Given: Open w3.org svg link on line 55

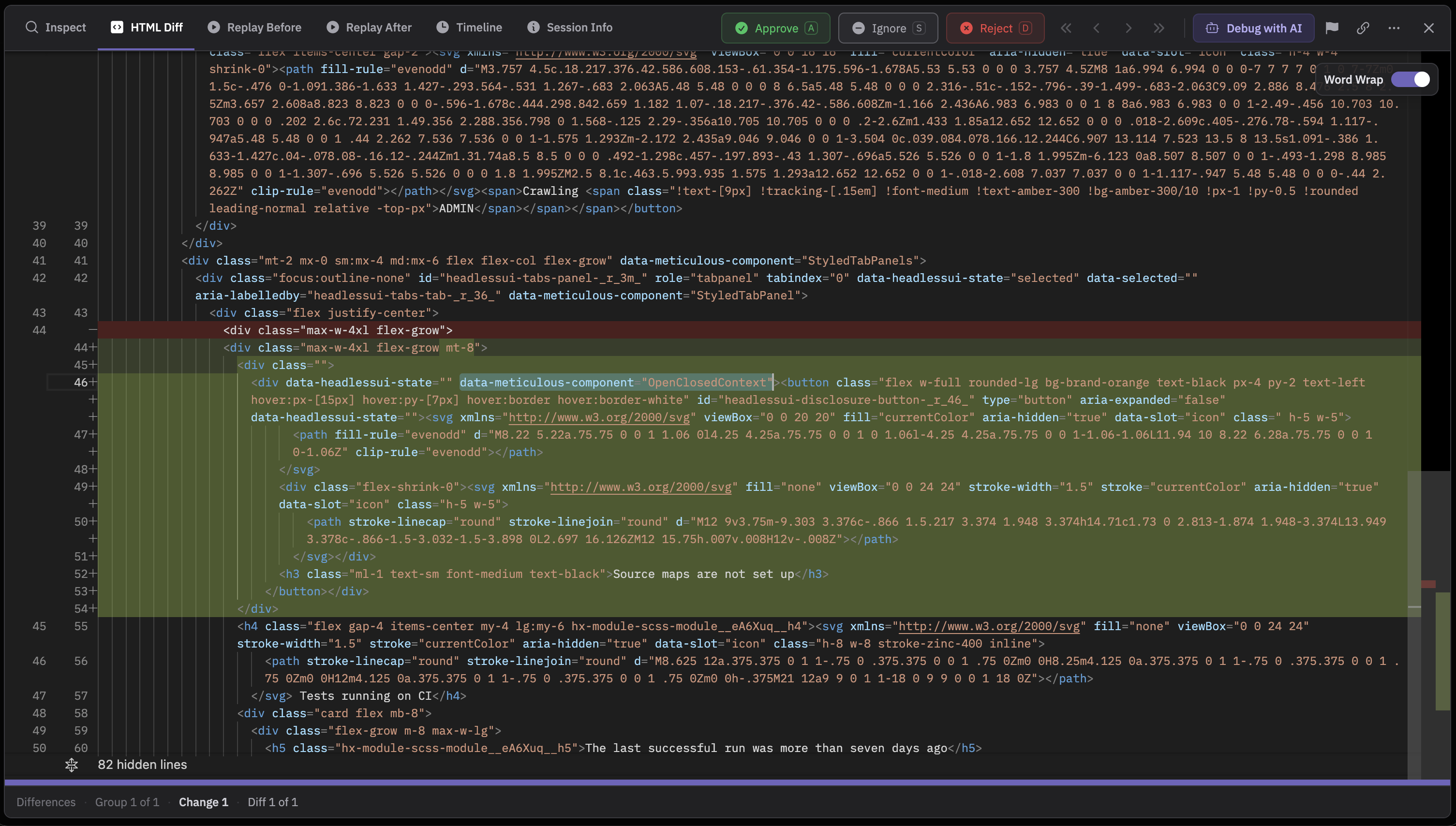Looking at the screenshot, I should point(989,626).
